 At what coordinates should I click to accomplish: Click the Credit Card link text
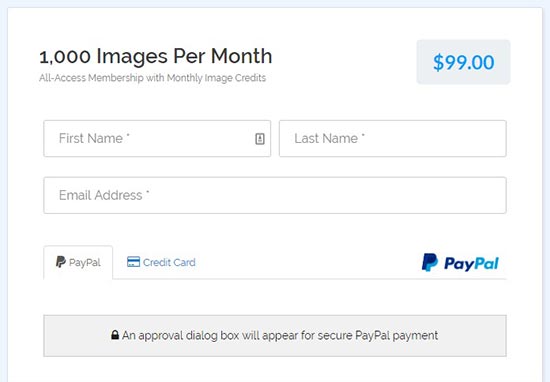point(169,262)
